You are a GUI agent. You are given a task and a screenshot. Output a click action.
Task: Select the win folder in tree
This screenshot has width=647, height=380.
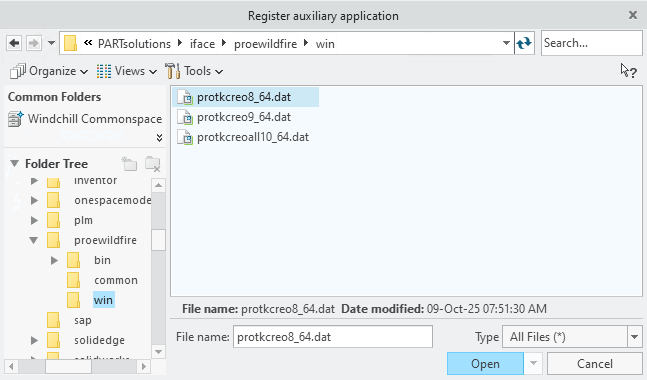pos(103,300)
